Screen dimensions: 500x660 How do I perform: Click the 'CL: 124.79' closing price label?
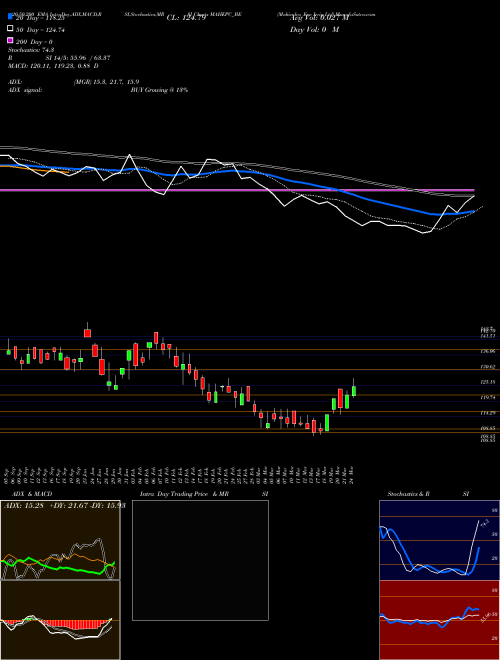186,18
